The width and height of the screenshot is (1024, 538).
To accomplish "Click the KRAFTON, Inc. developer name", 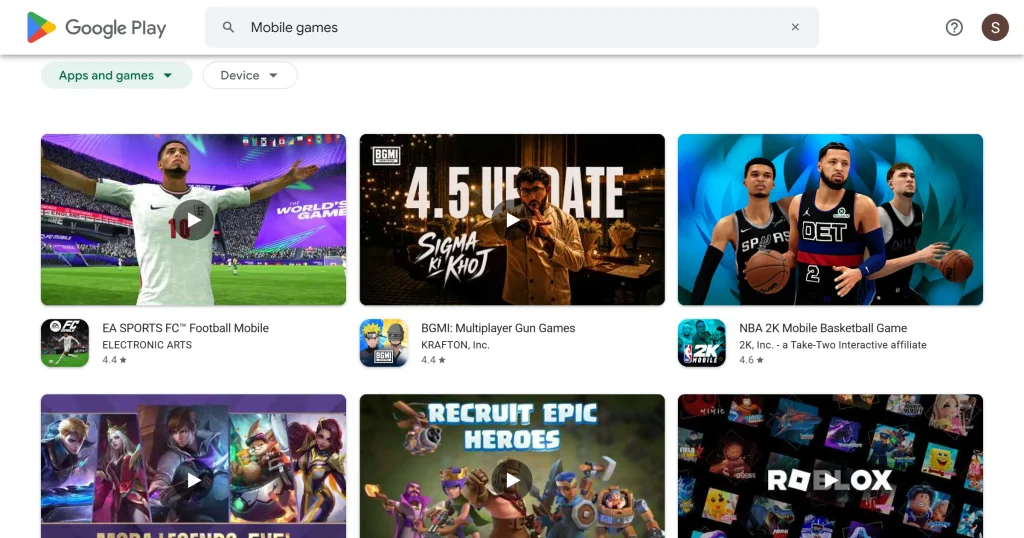I will pyautogui.click(x=455, y=345).
